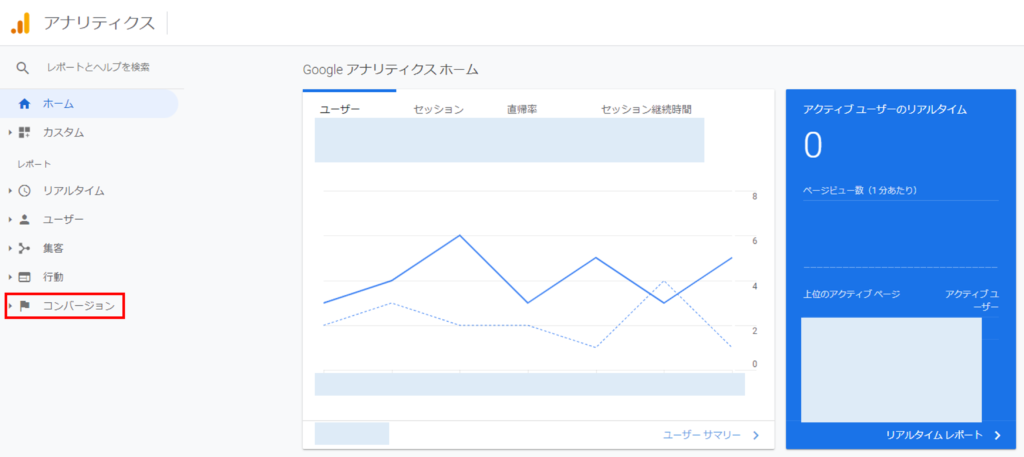Open the 集客 report label

(53, 248)
